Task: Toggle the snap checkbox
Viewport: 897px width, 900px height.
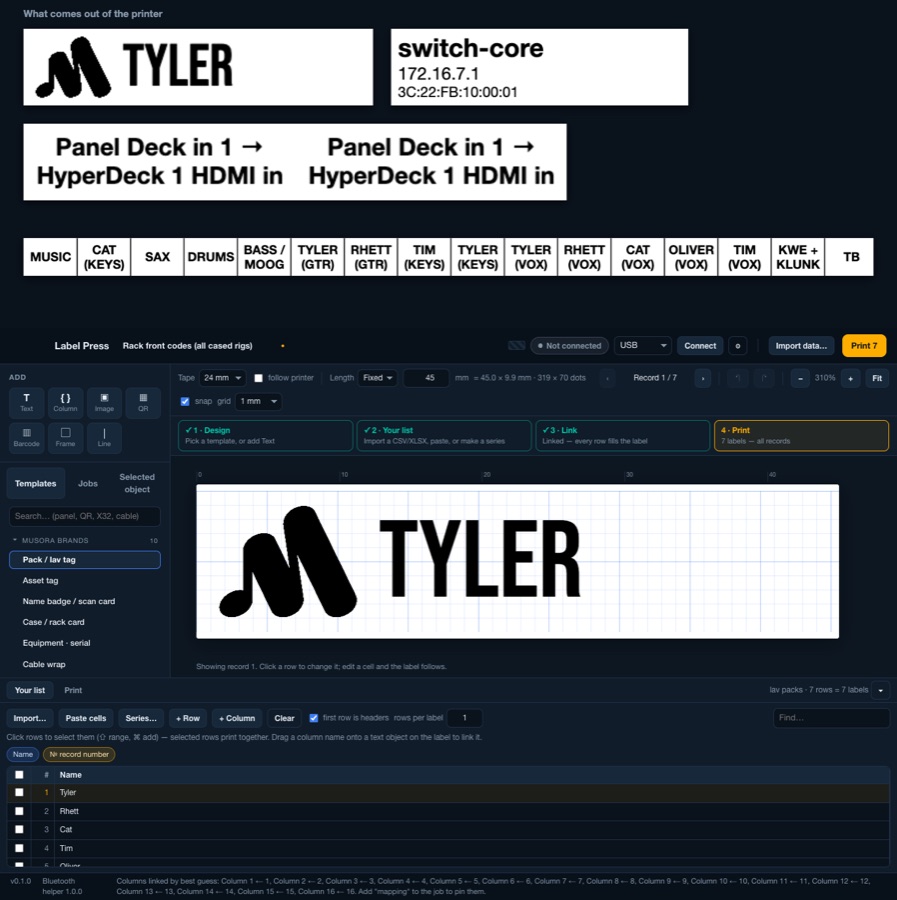Action: pyautogui.click(x=185, y=401)
